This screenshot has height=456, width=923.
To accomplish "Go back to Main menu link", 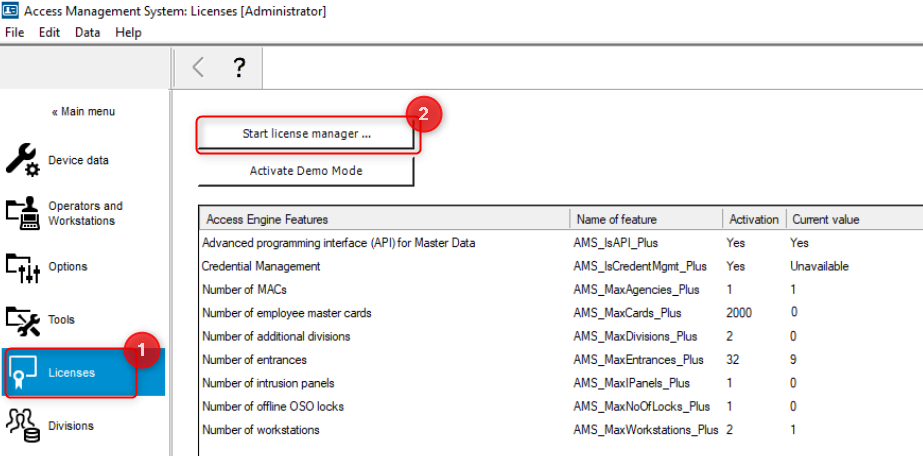I will click(x=83, y=112).
